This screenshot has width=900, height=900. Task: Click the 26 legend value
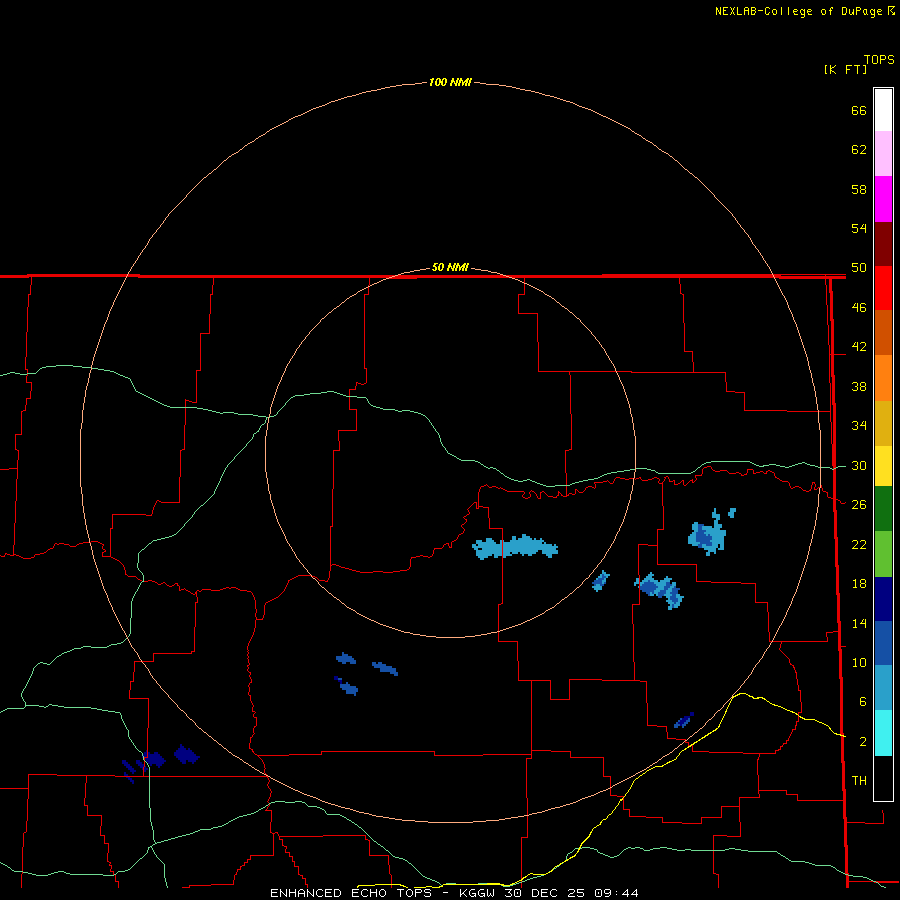pyautogui.click(x=859, y=505)
